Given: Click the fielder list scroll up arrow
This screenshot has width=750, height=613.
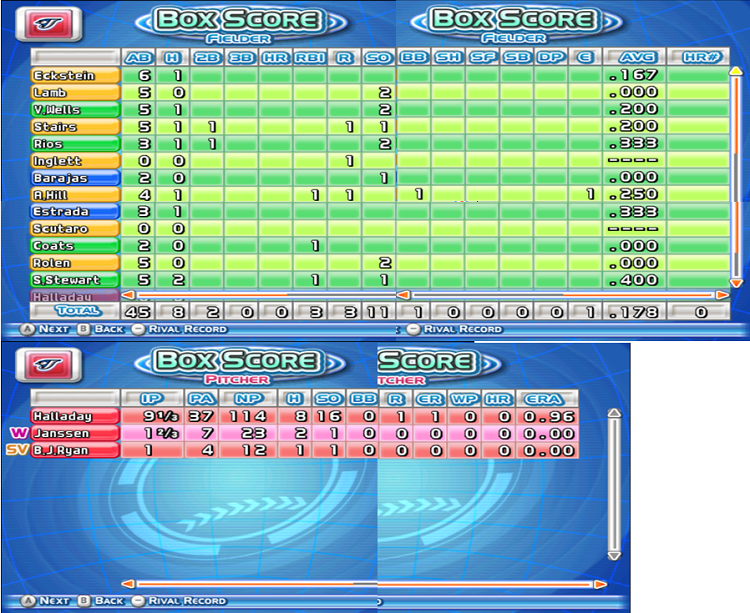Looking at the screenshot, I should (736, 71).
